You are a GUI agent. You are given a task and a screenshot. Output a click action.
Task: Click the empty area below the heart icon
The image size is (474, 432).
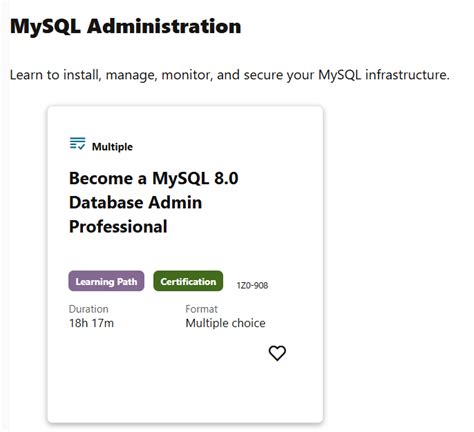(277, 390)
